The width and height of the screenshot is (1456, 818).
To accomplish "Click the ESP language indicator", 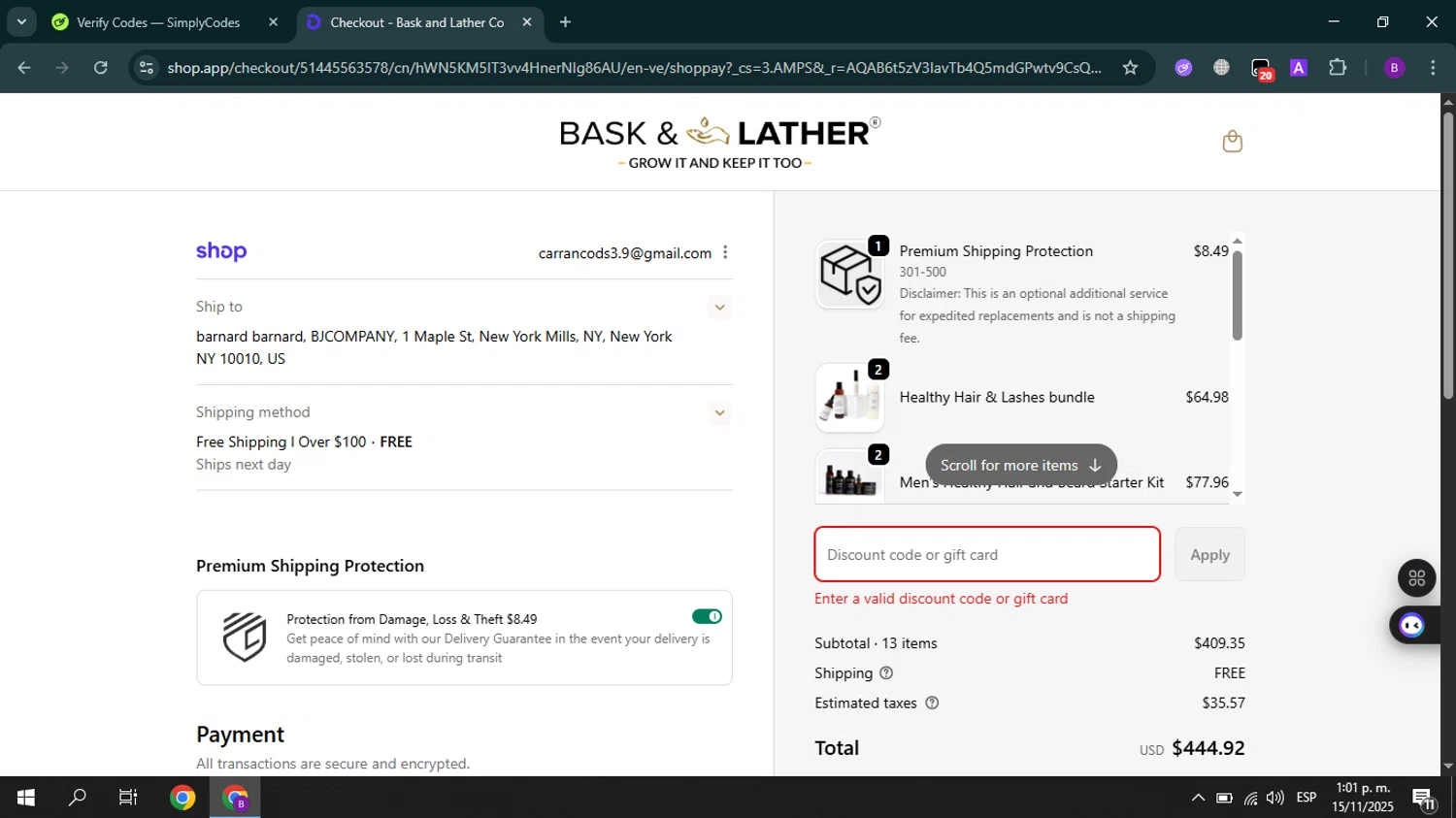I will [x=1307, y=798].
